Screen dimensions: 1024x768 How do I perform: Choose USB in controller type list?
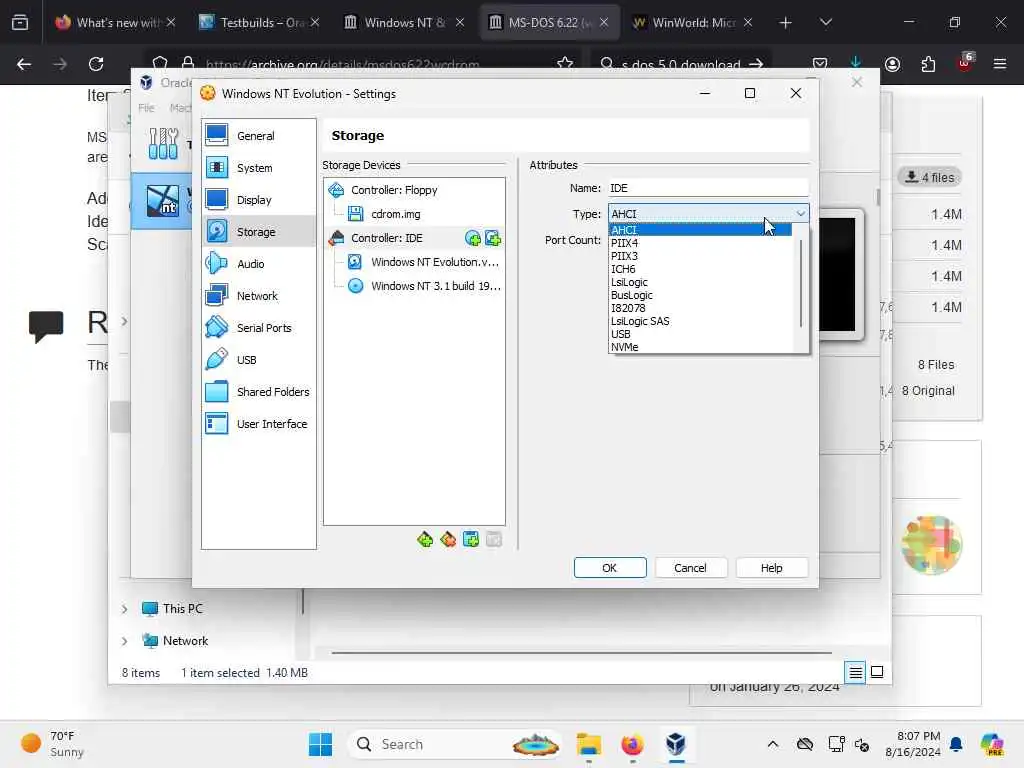click(701, 334)
